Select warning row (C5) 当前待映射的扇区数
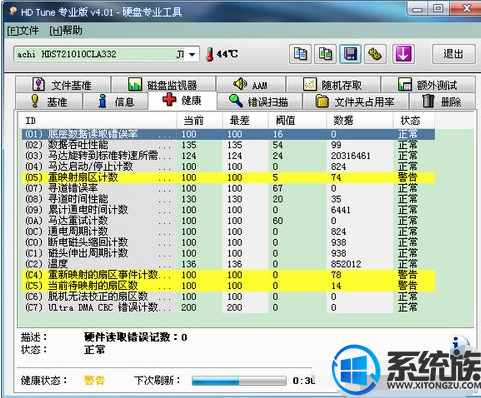This screenshot has height=398, width=481. click(x=228, y=286)
